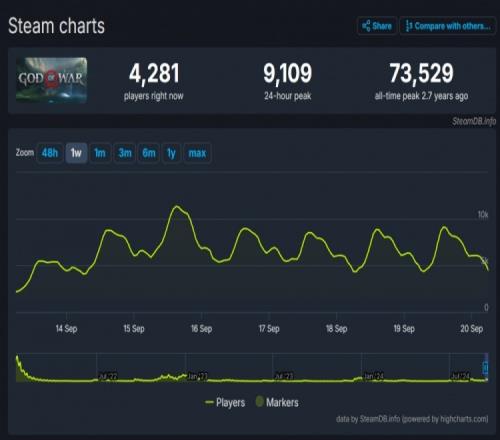Open Compare with others
Image resolution: width=500 pixels, height=440 pixels.
[448, 26]
